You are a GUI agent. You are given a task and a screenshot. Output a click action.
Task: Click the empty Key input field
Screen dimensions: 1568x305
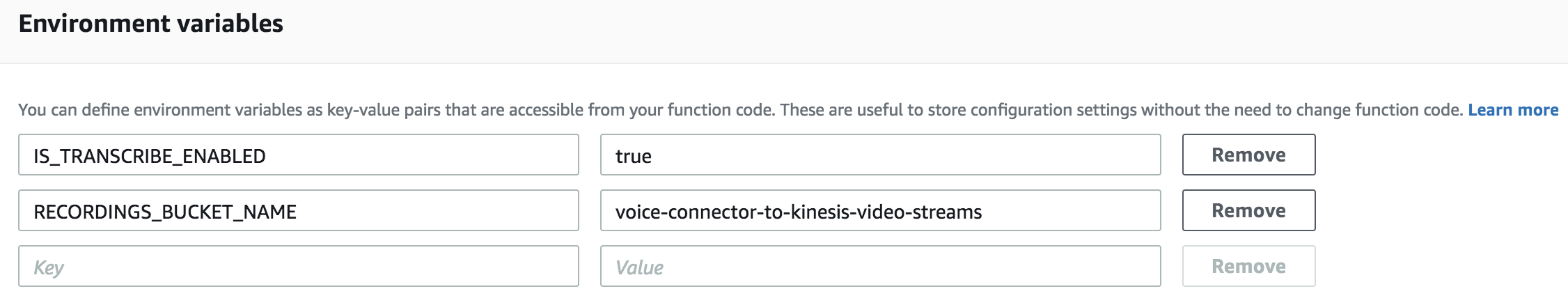click(x=298, y=267)
